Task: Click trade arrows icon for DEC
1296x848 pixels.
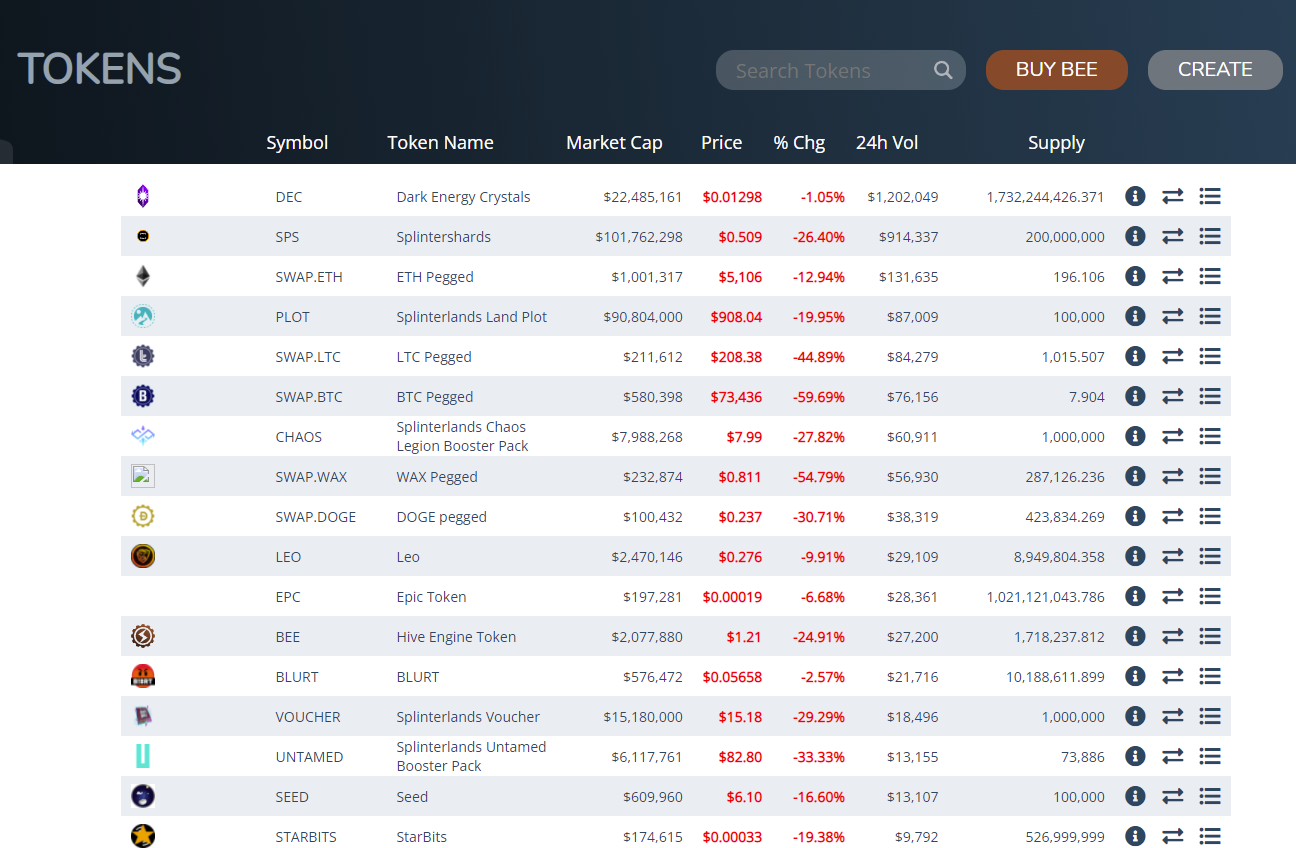Action: click(1173, 196)
